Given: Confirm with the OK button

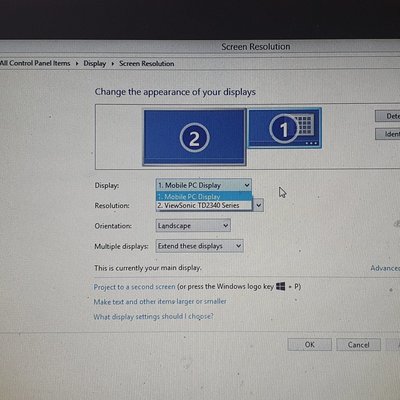Looking at the screenshot, I should pos(310,344).
